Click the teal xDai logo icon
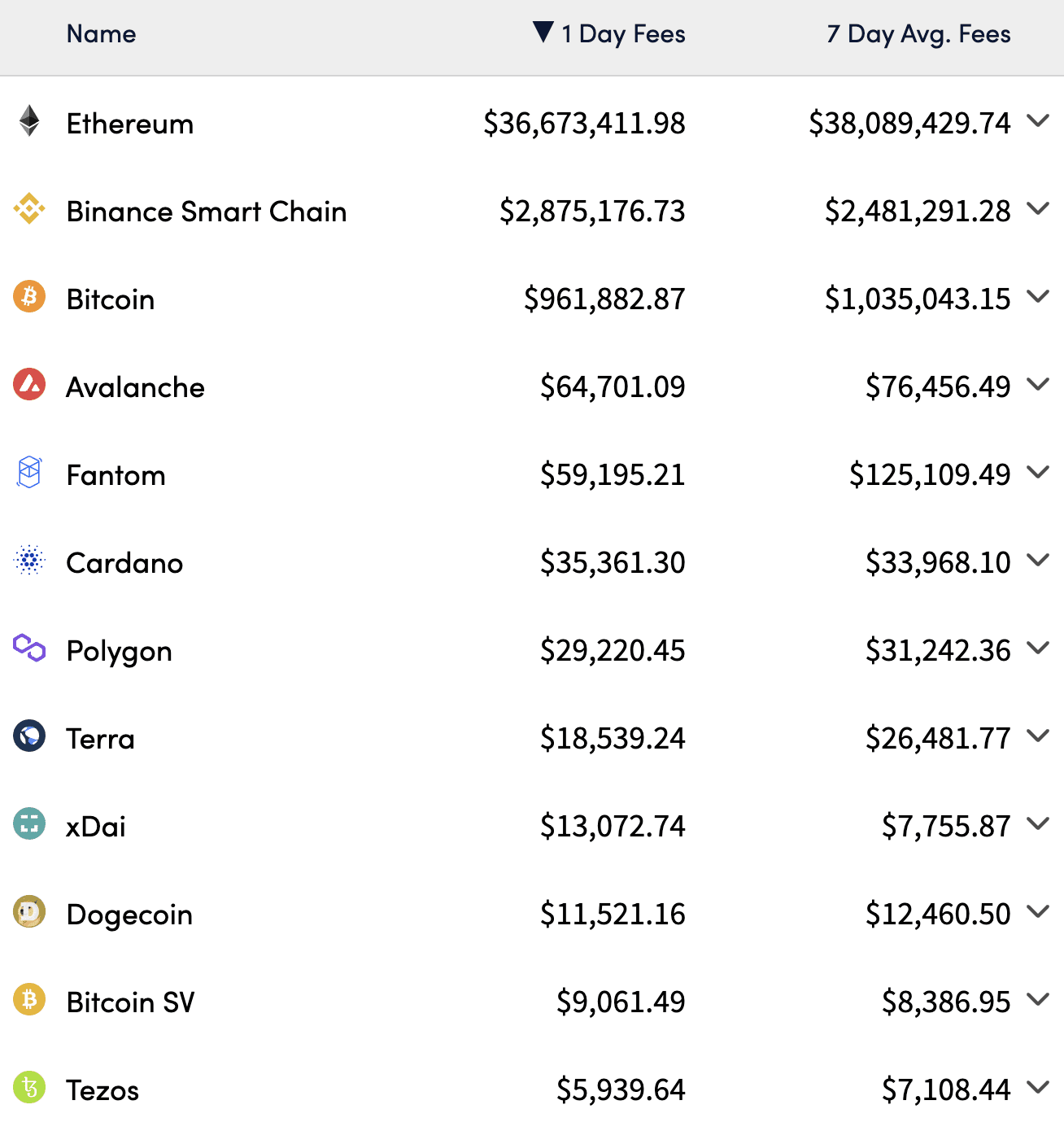This screenshot has width=1064, height=1131. pos(29,823)
